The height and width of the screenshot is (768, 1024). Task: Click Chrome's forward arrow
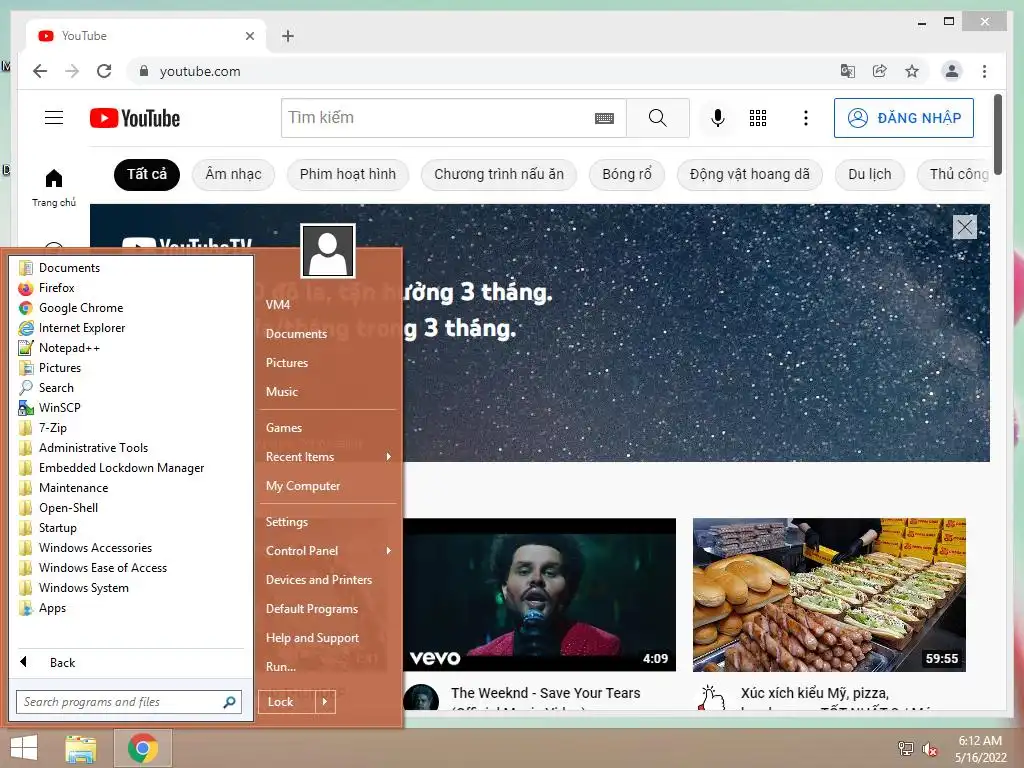coord(72,71)
